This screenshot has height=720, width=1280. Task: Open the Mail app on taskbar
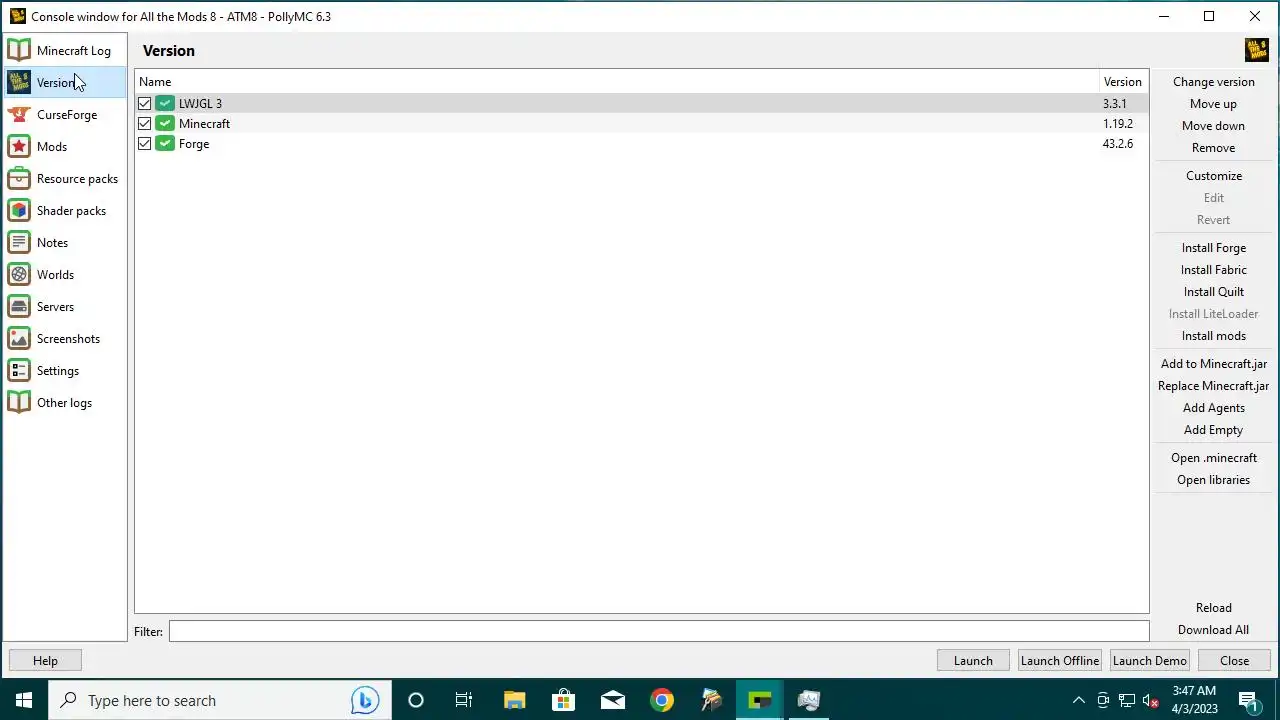[x=613, y=700]
